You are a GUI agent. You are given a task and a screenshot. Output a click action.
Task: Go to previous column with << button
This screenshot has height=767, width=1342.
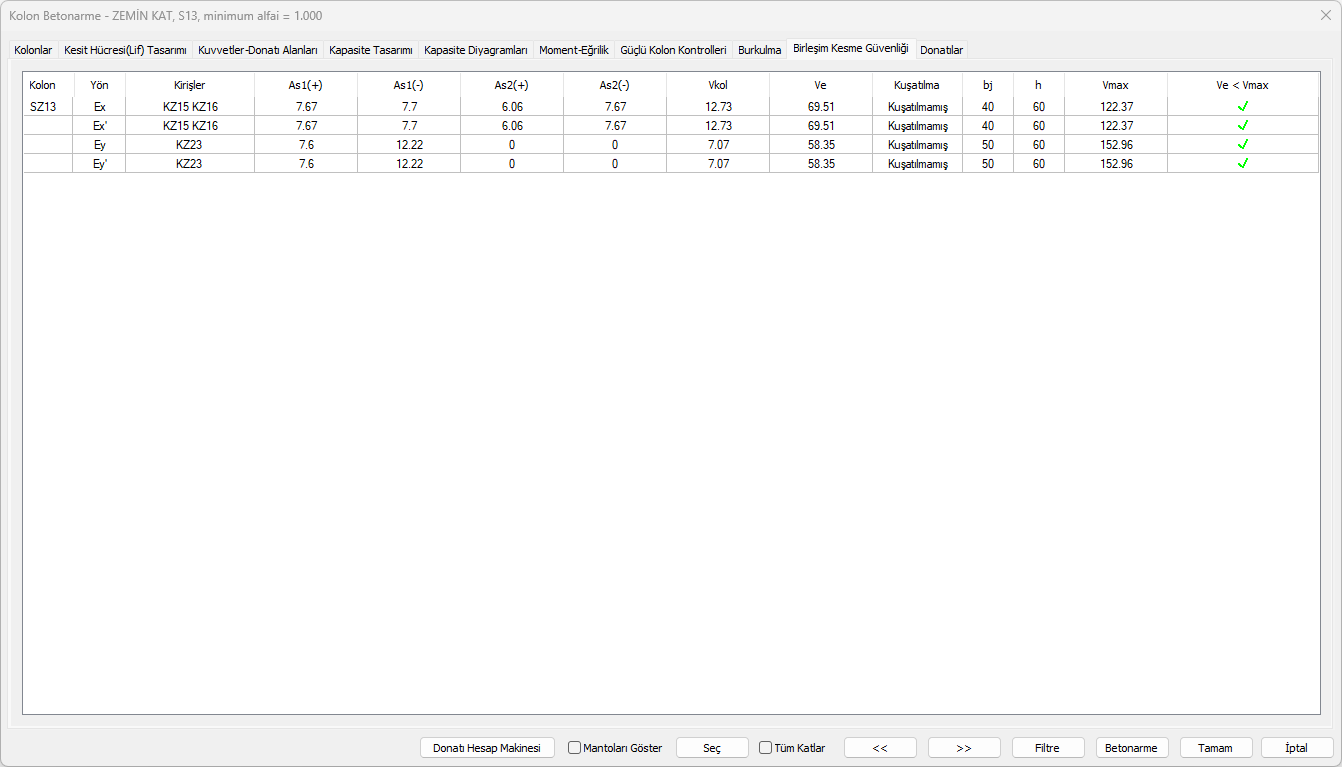(880, 748)
